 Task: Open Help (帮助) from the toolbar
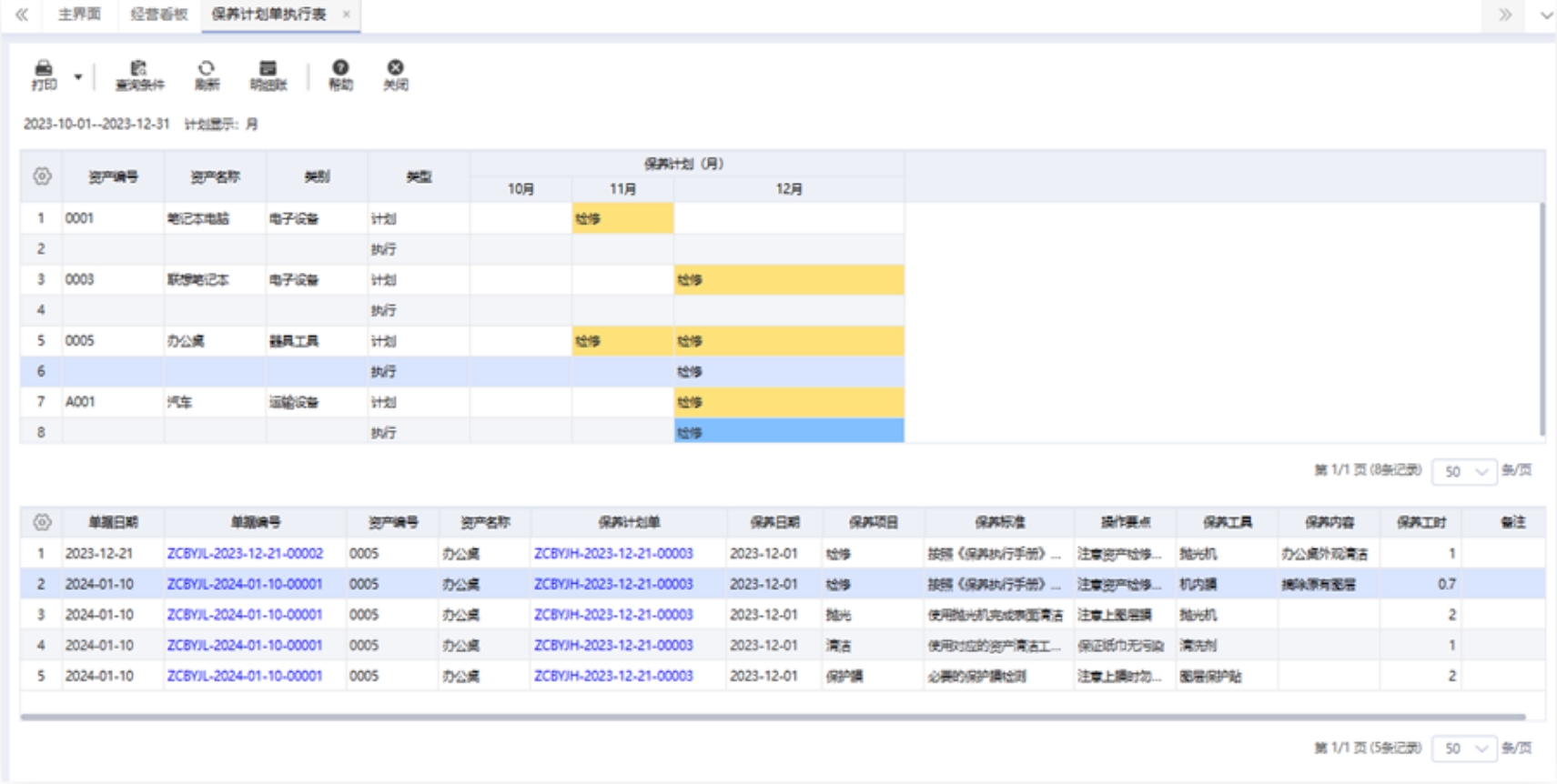point(340,75)
